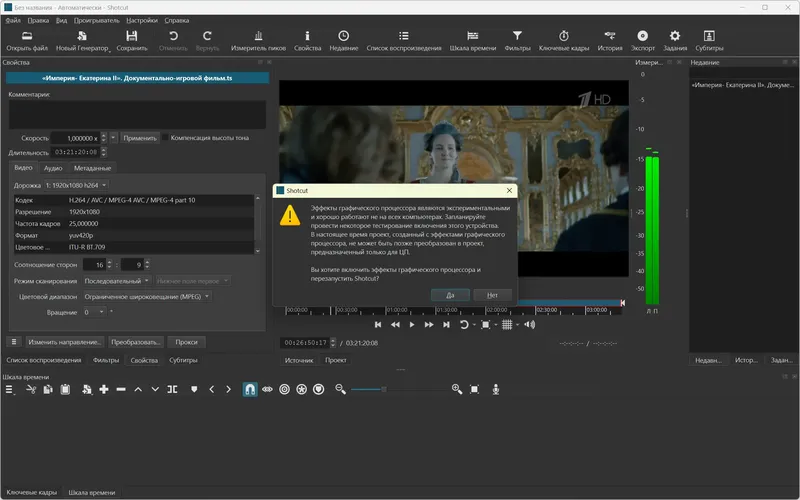Open Измеритель пиков from the toolbar
The height and width of the screenshot is (500, 800).
point(258,36)
